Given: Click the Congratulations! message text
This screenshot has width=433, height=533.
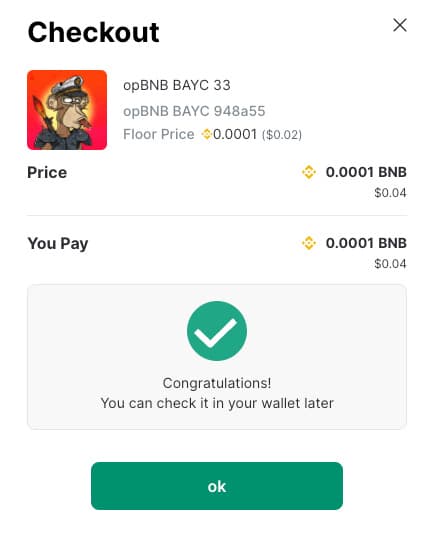Looking at the screenshot, I should pos(217,383).
